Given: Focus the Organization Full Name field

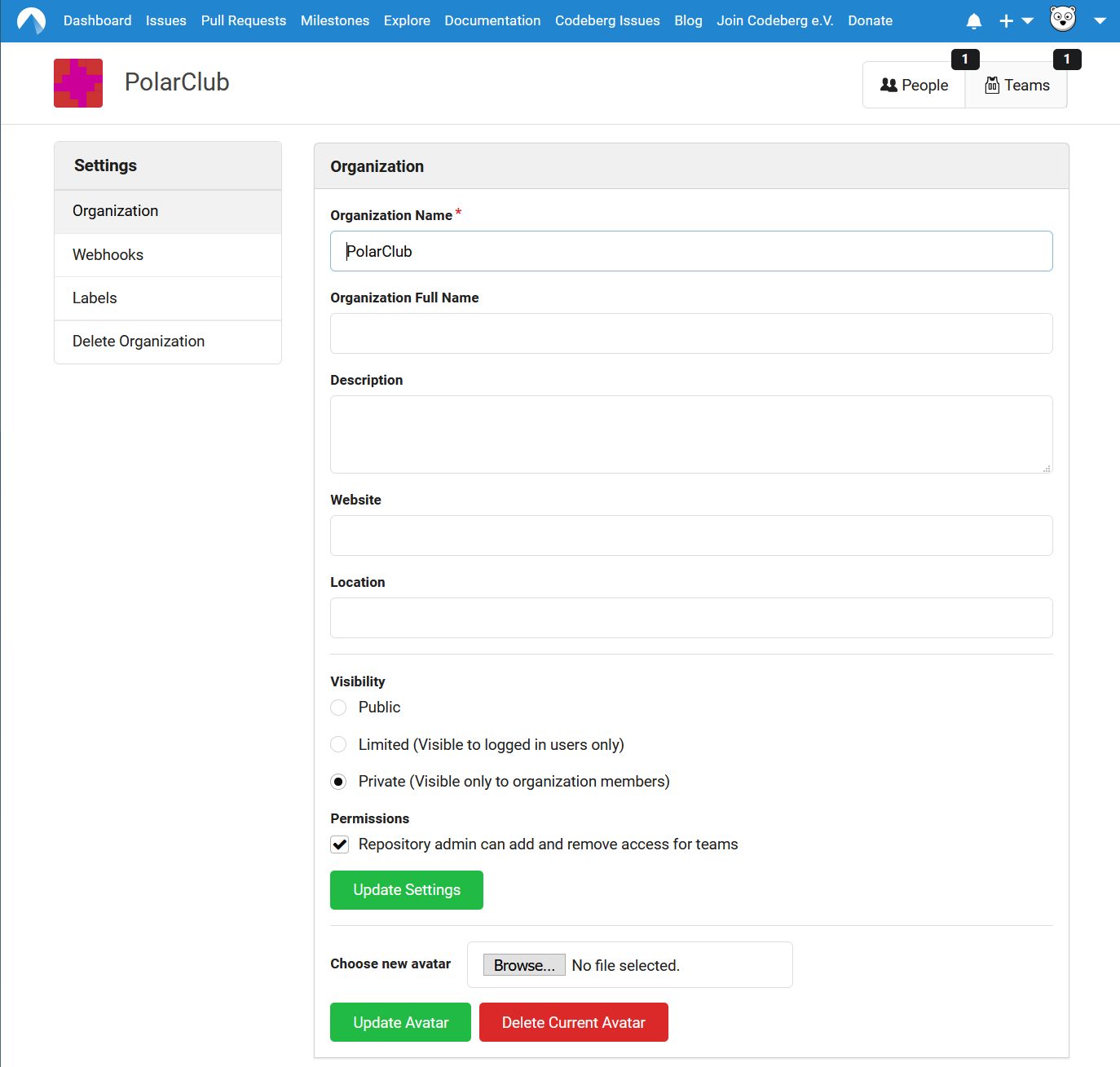Looking at the screenshot, I should tap(690, 333).
